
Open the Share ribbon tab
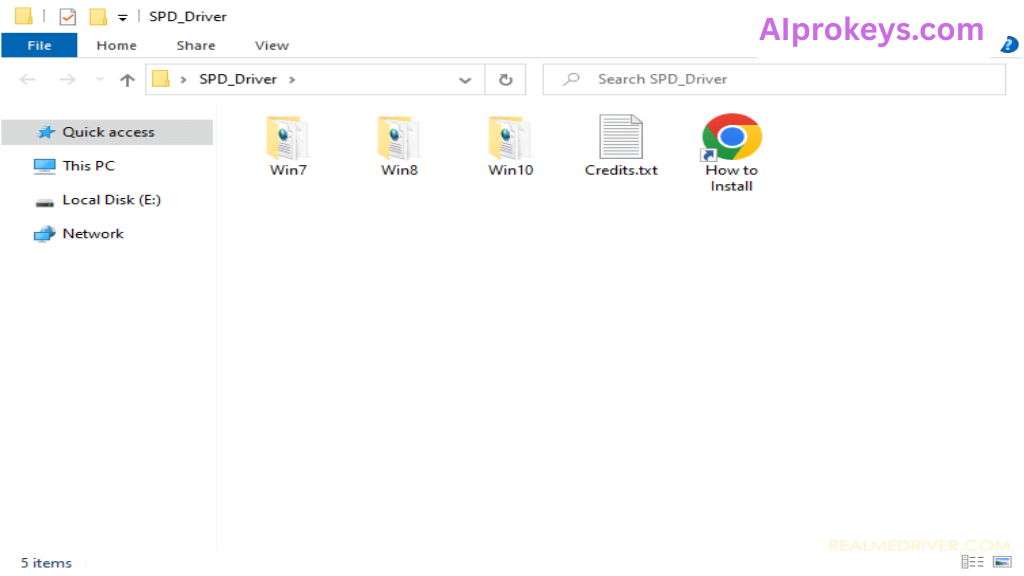(x=195, y=45)
